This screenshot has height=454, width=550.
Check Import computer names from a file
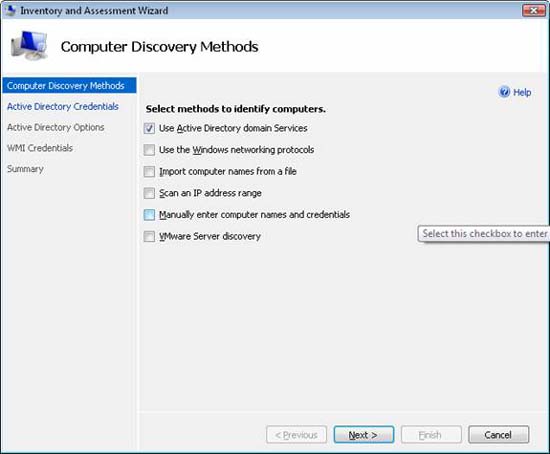[x=149, y=172]
